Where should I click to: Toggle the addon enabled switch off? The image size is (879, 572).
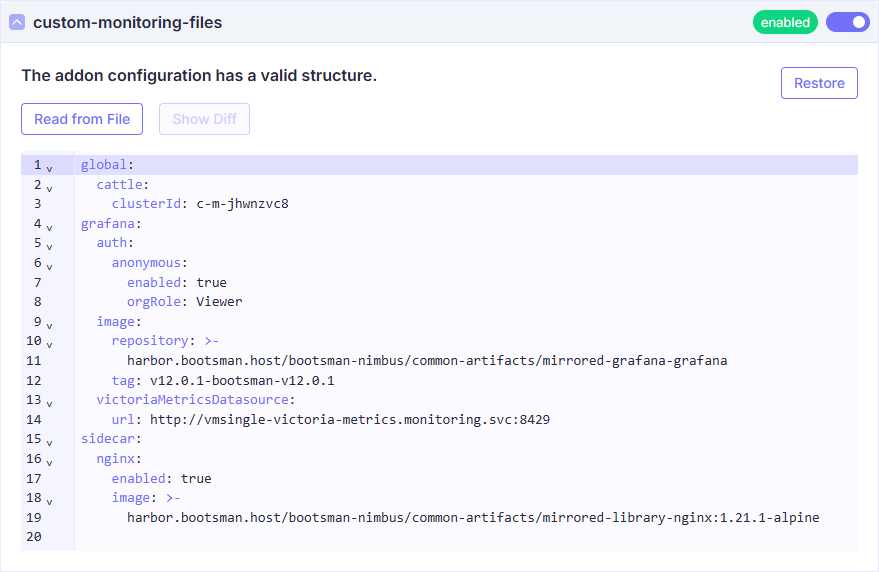click(x=847, y=22)
